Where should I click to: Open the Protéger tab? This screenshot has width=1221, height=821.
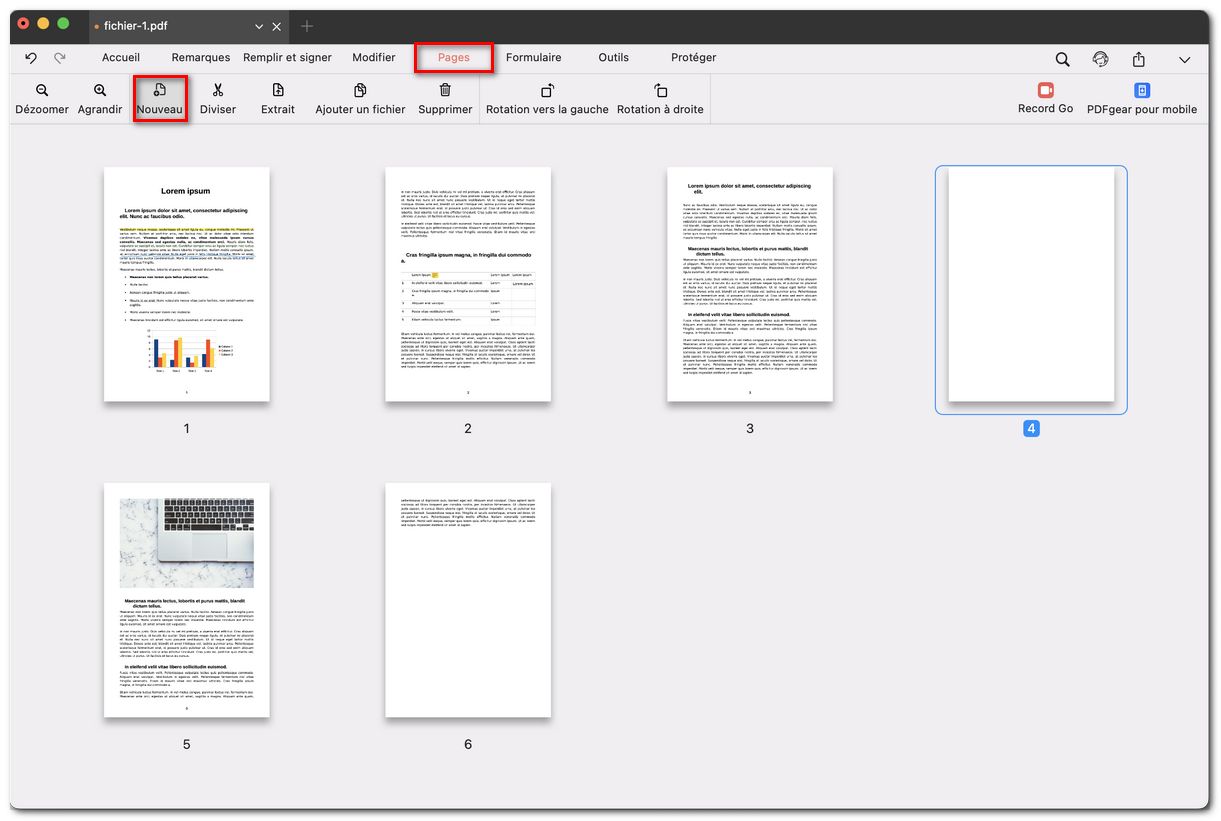click(693, 58)
